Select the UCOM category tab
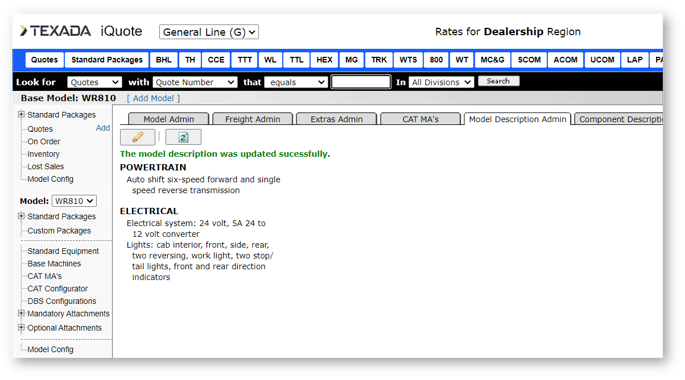The width and height of the screenshot is (685, 380). 602,60
